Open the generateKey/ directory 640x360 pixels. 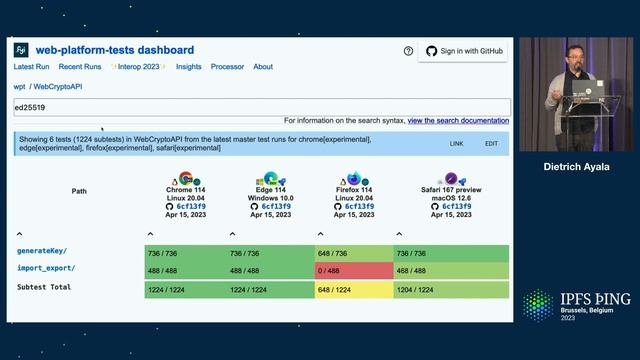point(42,251)
